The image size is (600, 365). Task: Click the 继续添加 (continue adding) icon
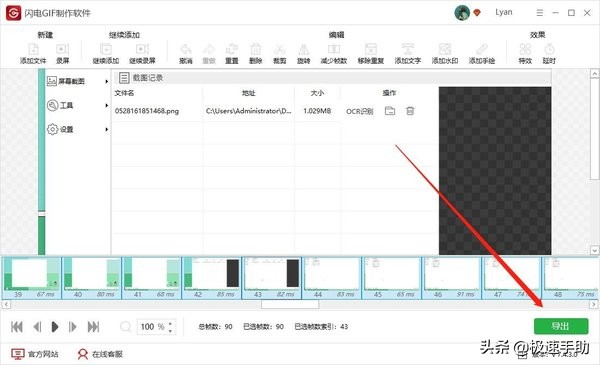point(106,49)
